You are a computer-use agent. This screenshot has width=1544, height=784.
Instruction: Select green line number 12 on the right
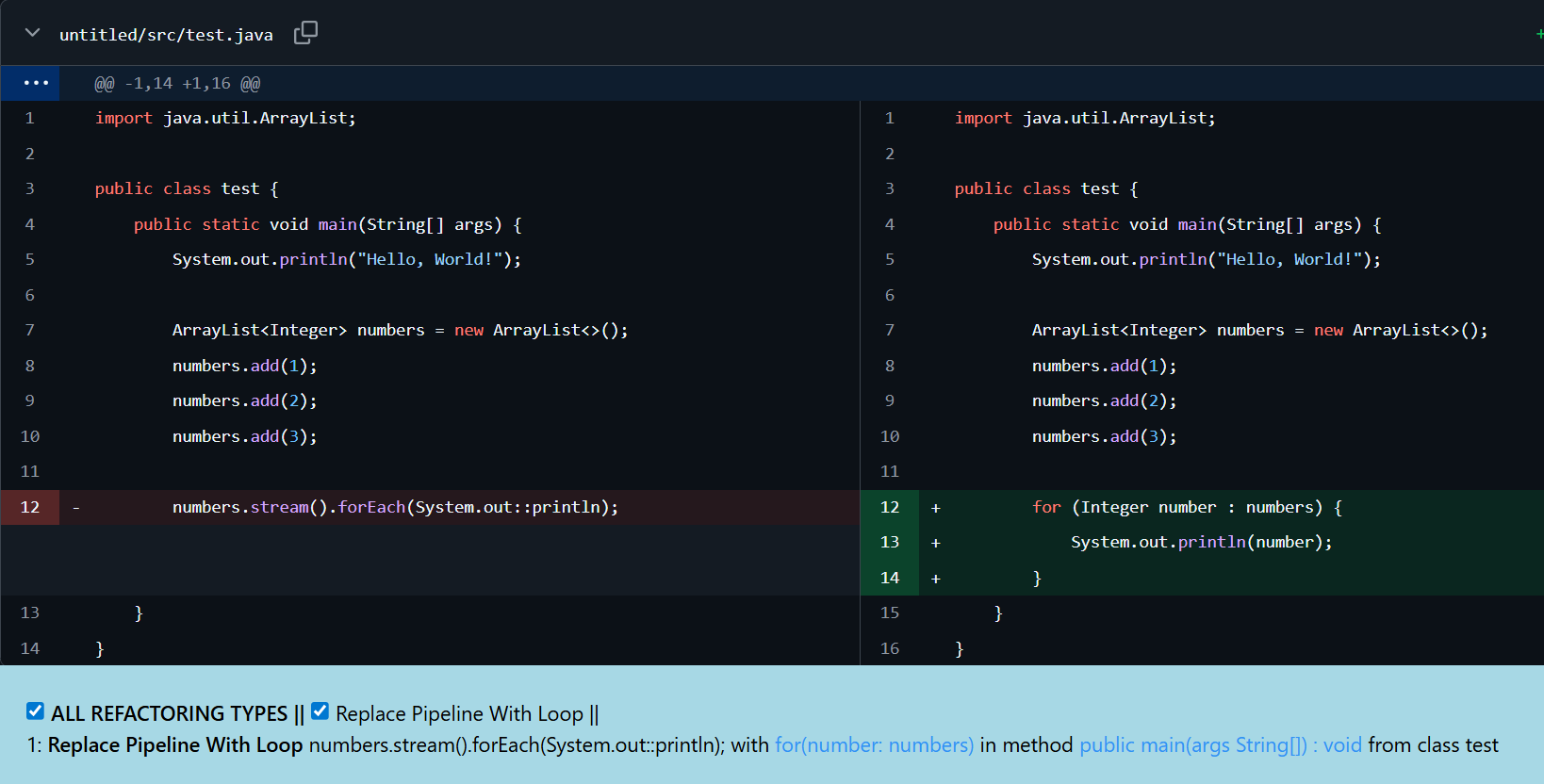(890, 507)
